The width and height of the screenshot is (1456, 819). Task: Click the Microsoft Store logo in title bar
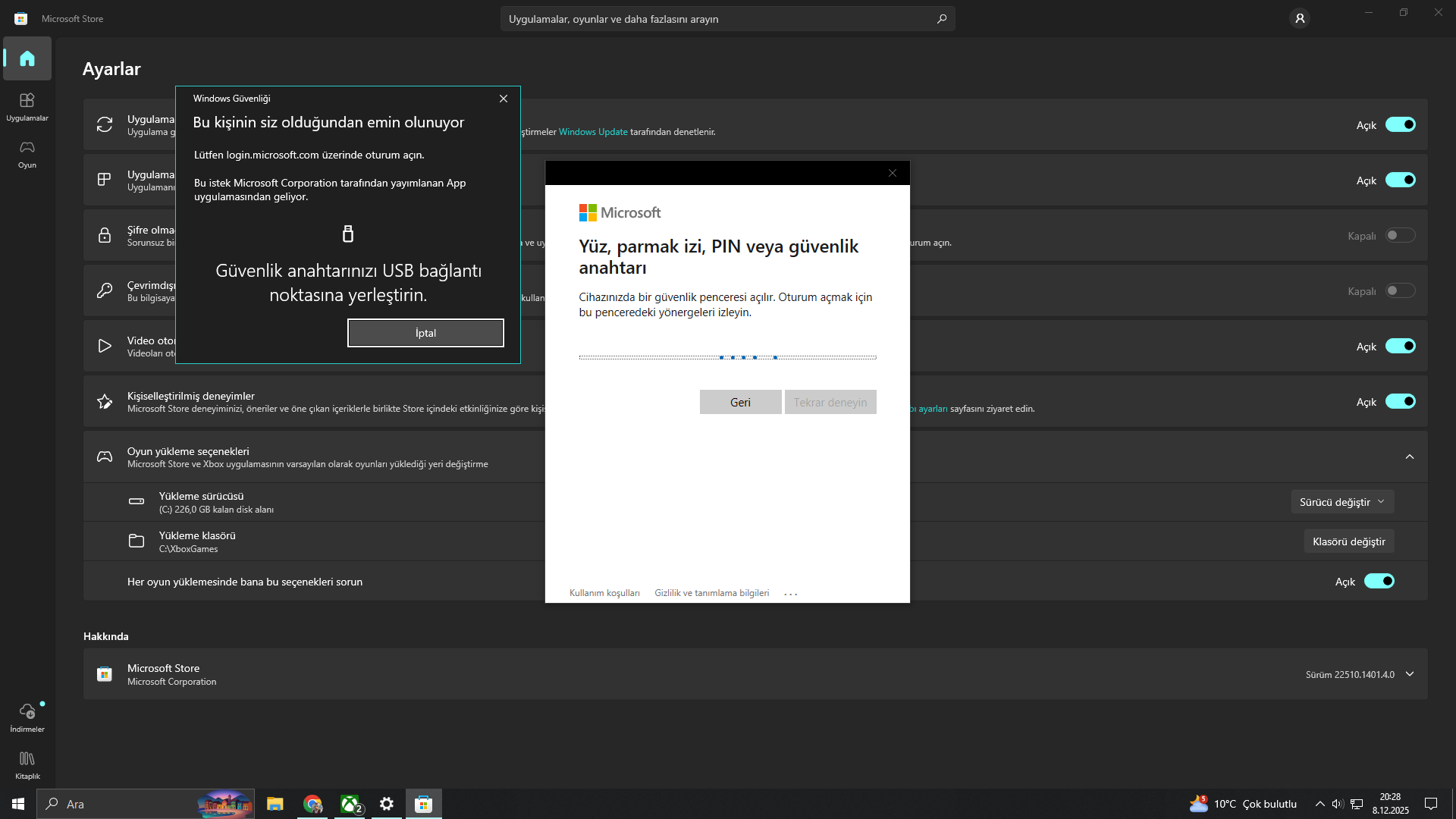coord(21,18)
